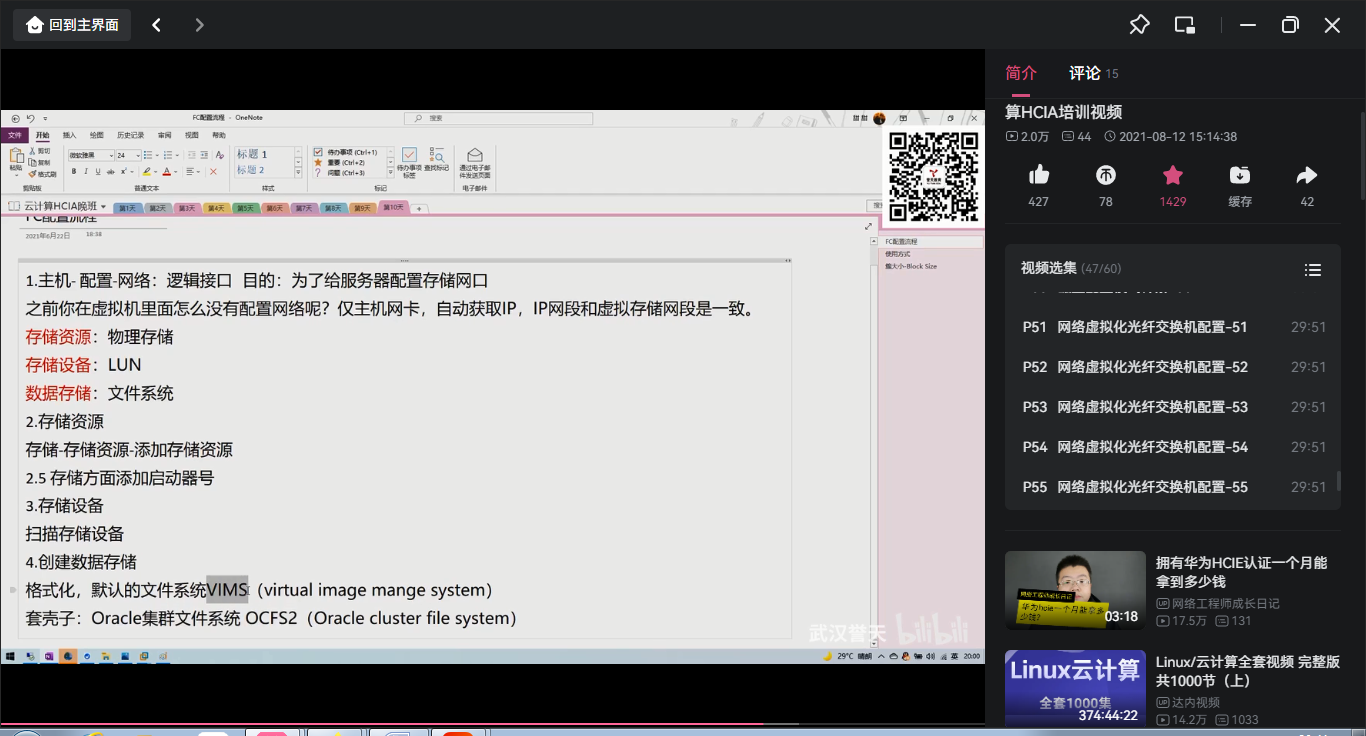Click the like thumbs-up icon
Viewport: 1366px width, 736px height.
click(1039, 176)
